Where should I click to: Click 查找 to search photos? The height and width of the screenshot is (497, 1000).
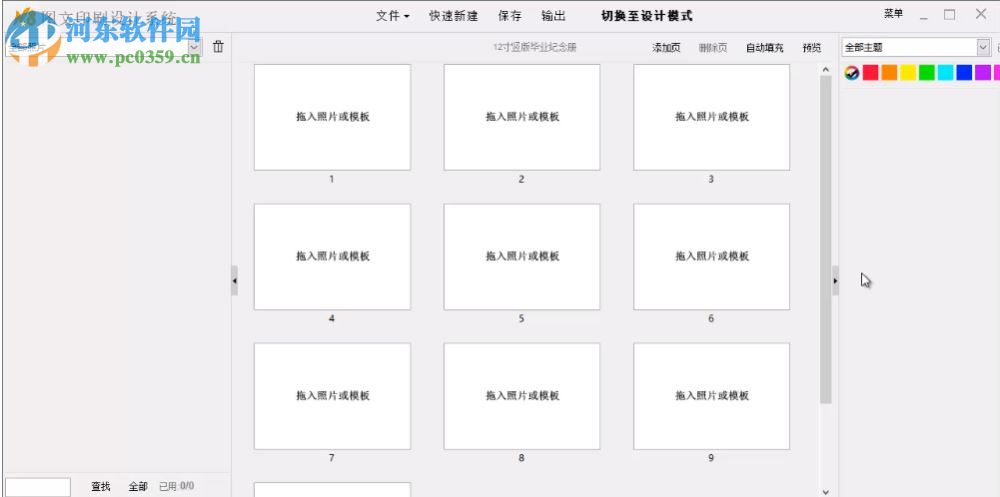101,487
